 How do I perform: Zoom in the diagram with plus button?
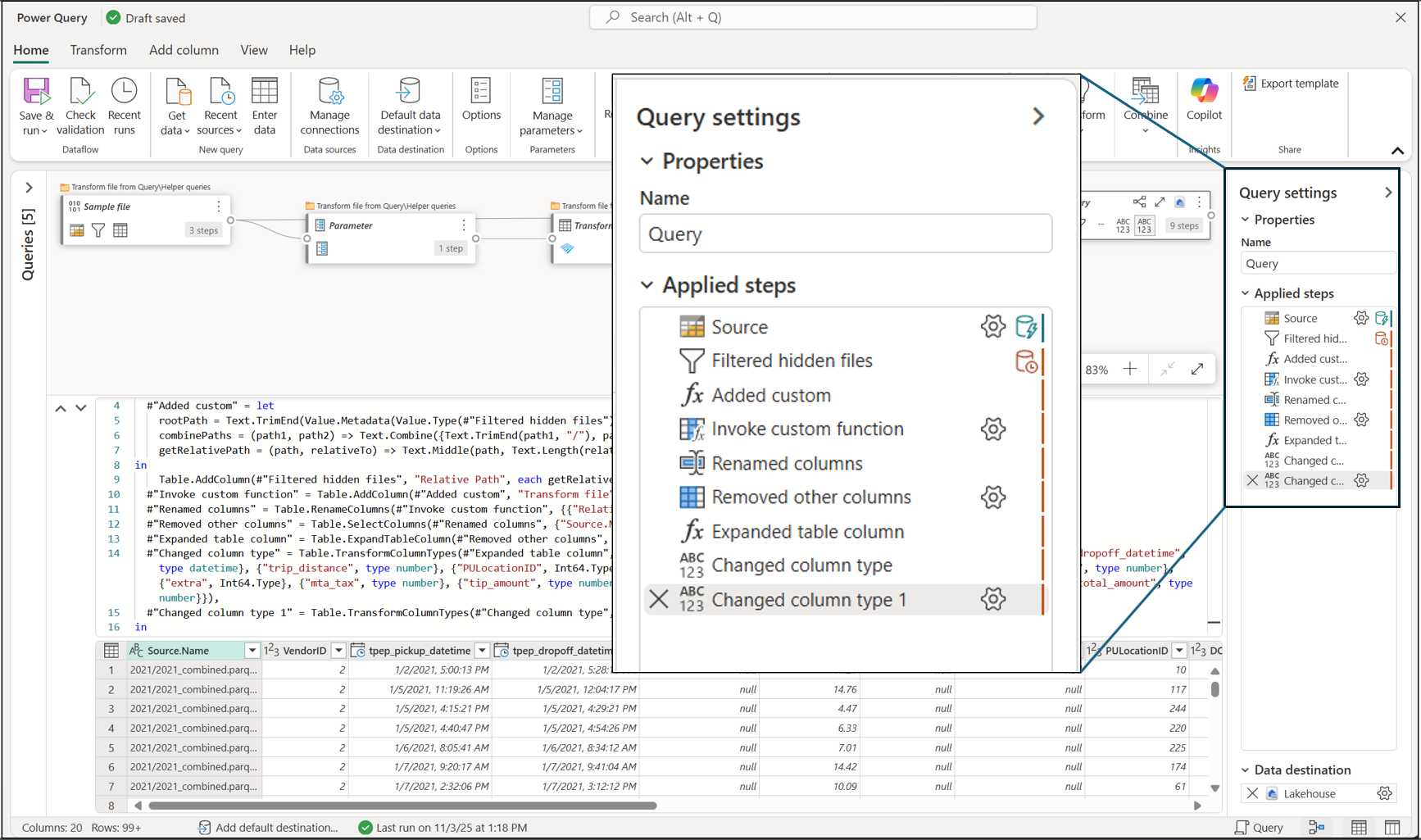1130,370
